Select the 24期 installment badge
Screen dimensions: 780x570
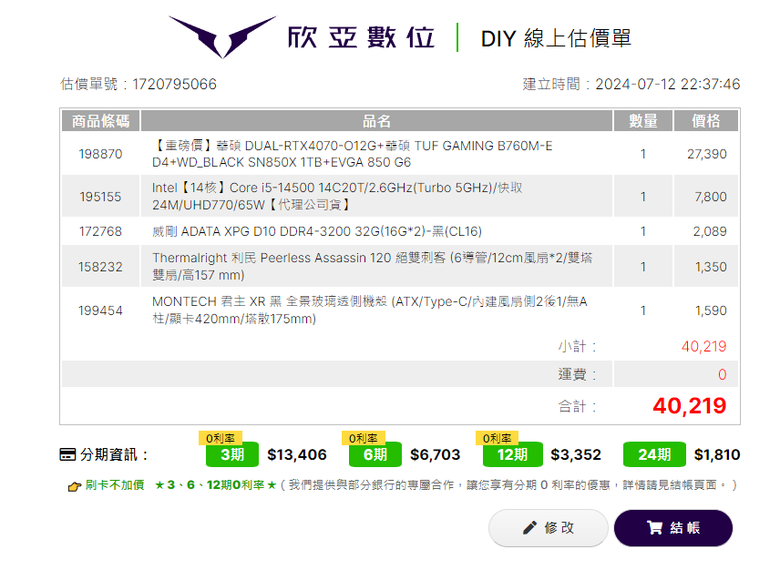tap(654, 455)
